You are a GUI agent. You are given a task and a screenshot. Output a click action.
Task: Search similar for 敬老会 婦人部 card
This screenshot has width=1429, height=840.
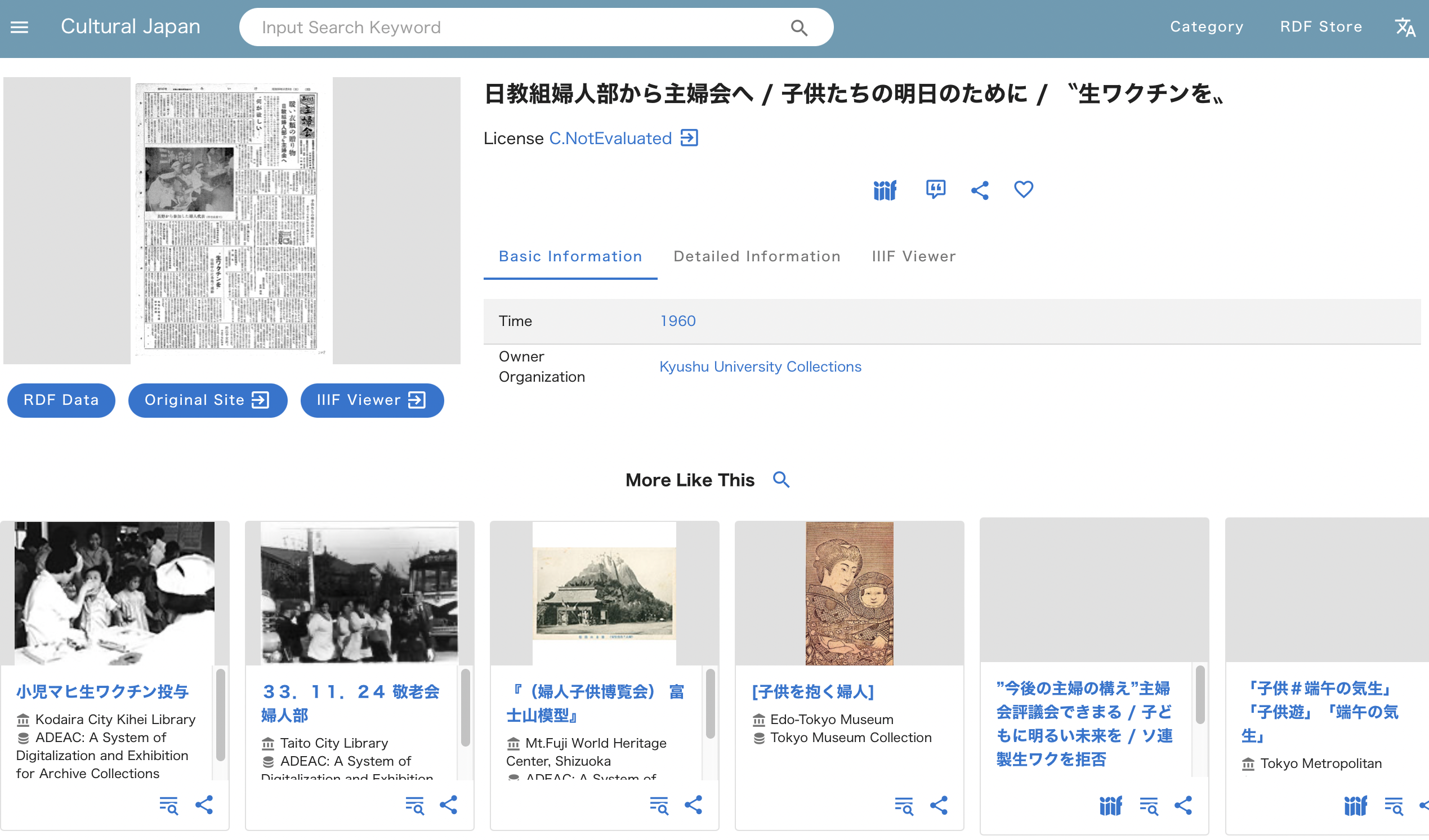414,806
